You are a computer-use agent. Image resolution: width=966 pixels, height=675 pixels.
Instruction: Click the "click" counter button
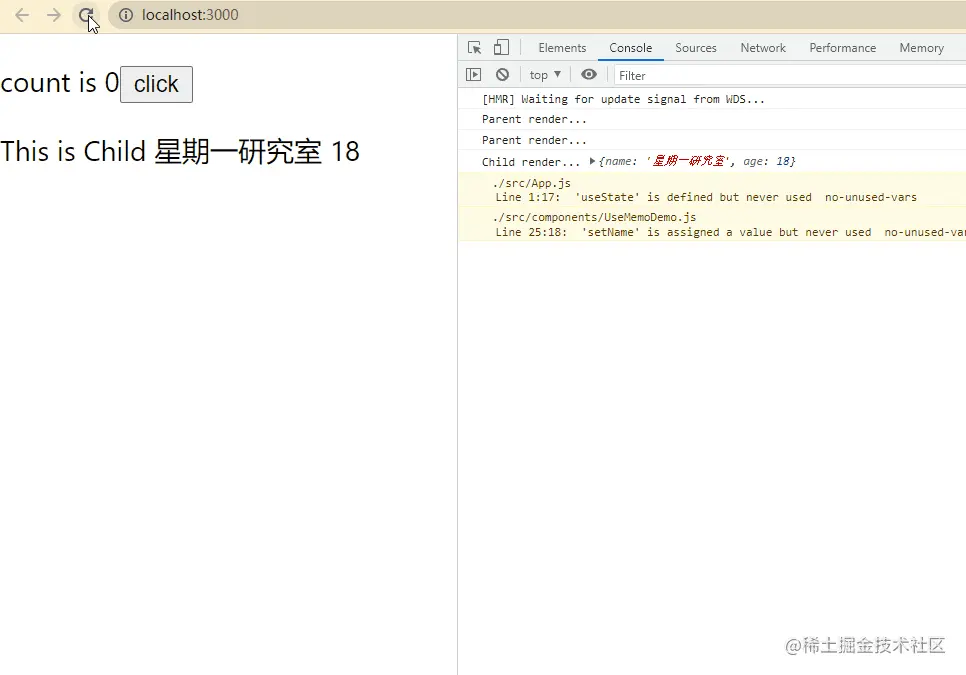[x=156, y=84]
